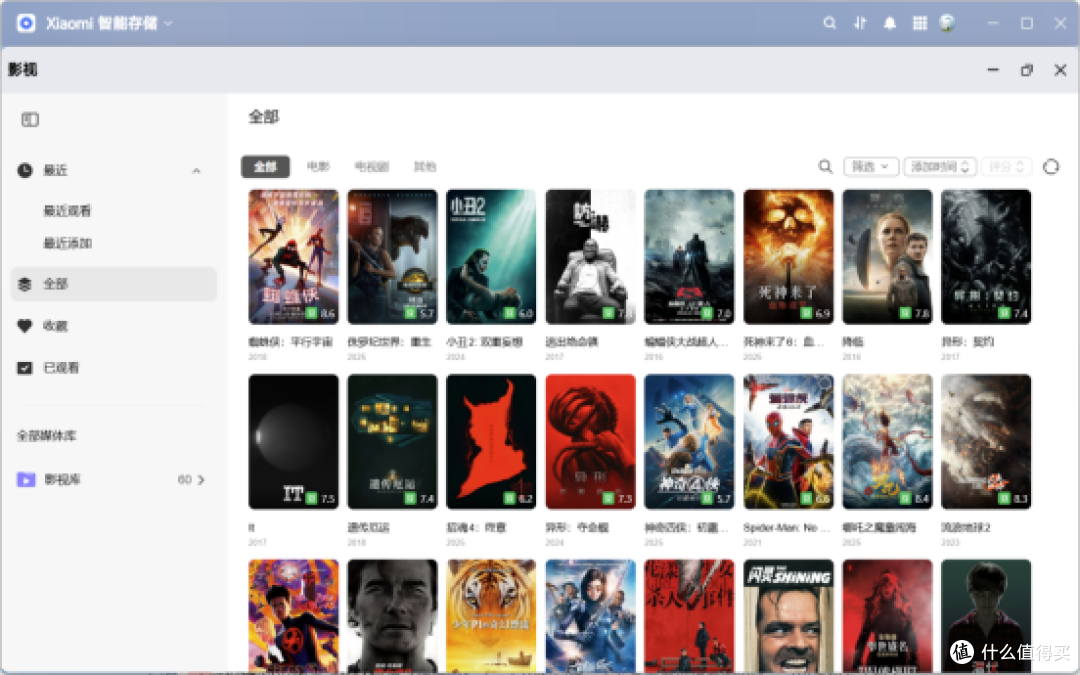Open the tiger Life of Pi poster
Viewport: 1080px width, 675px height.
click(491, 615)
